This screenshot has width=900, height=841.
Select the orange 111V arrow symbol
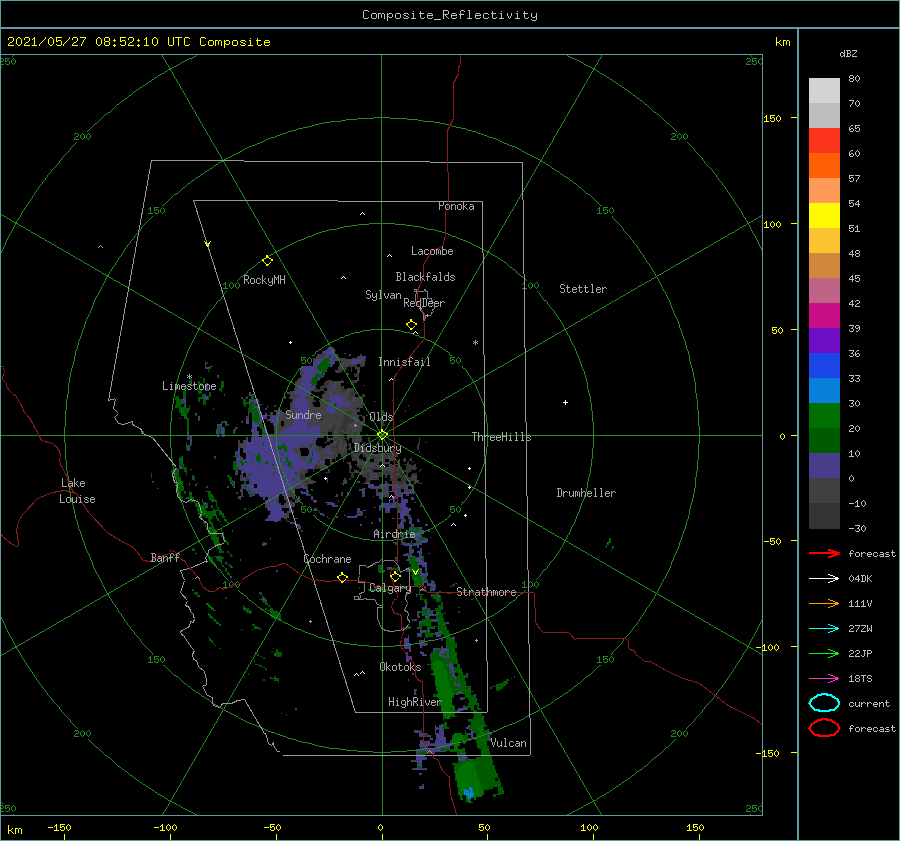pyautogui.click(x=824, y=603)
